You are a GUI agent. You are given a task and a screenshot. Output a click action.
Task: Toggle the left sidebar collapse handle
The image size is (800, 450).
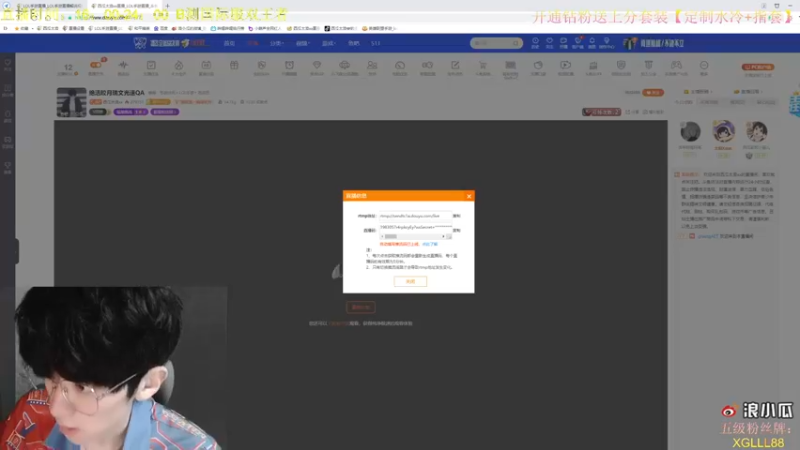tap(17, 251)
